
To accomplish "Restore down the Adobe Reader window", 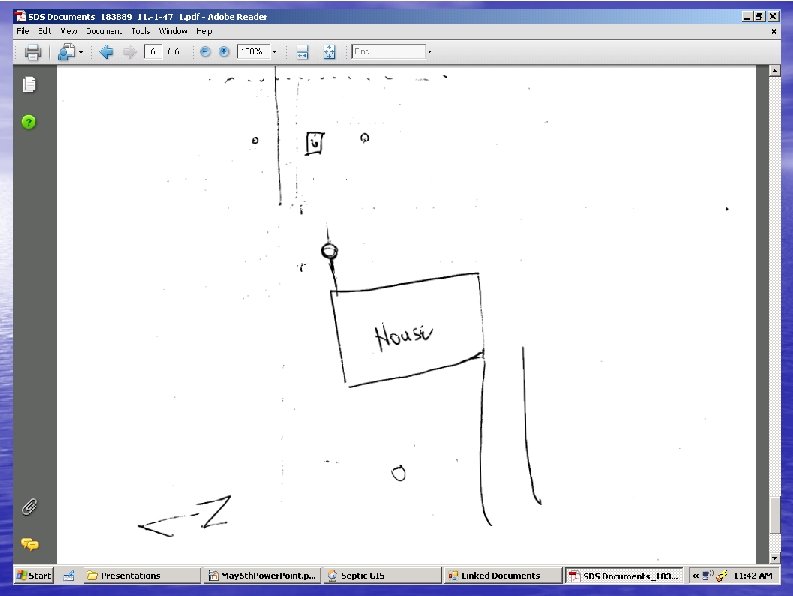I will click(760, 16).
